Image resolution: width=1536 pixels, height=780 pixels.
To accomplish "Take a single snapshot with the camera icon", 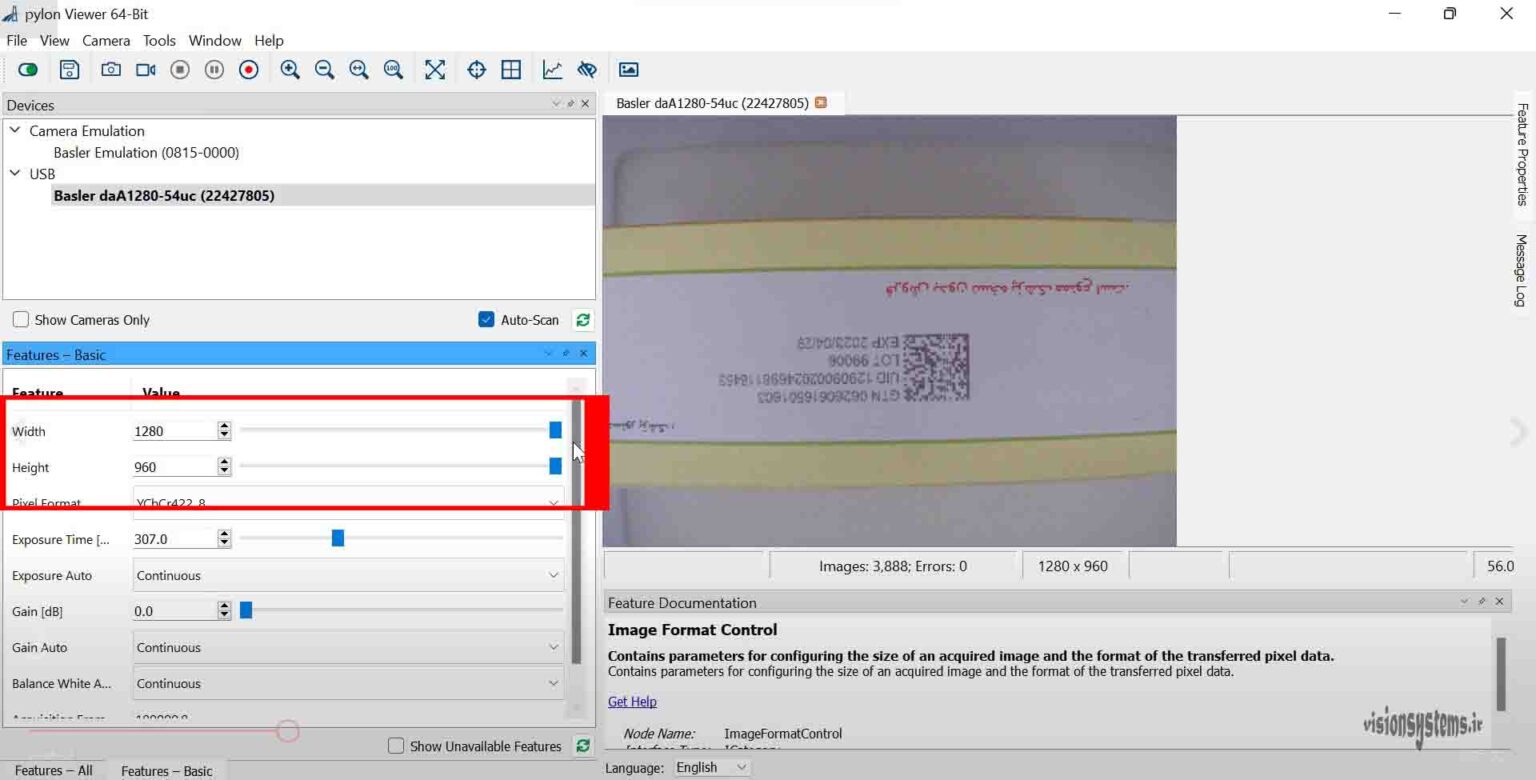I will click(x=110, y=69).
